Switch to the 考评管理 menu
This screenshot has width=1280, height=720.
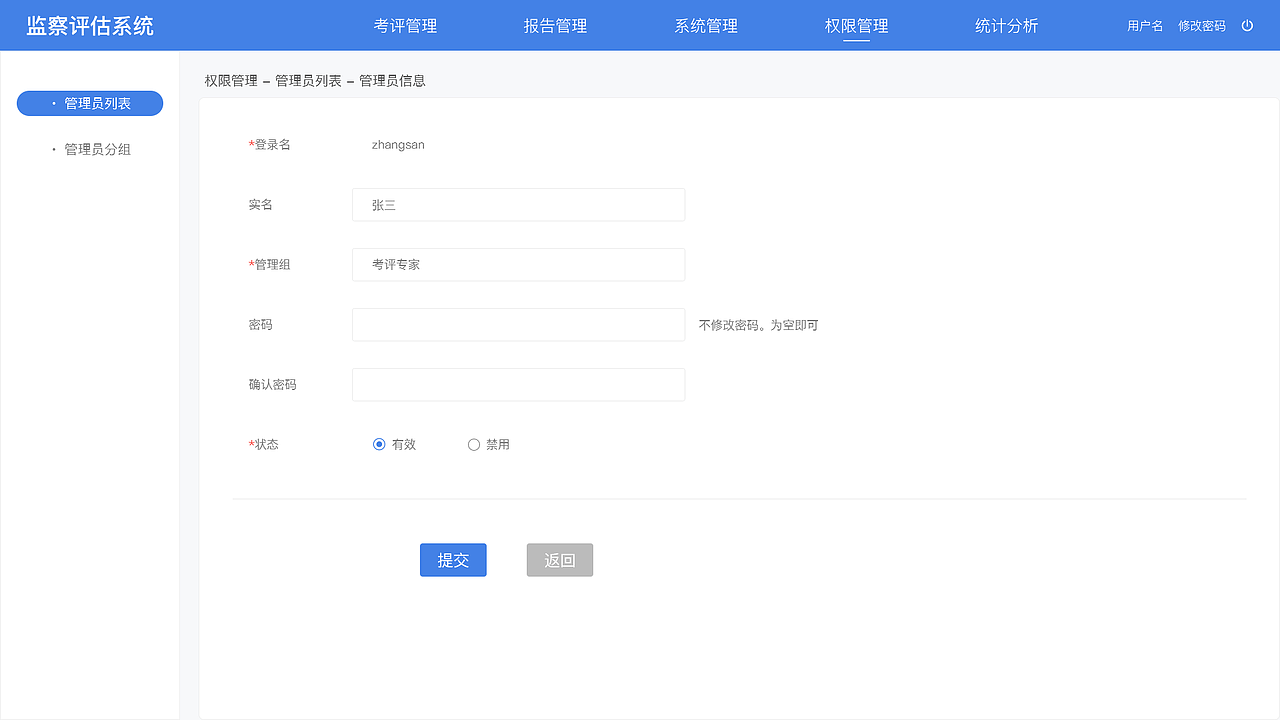[x=405, y=25]
